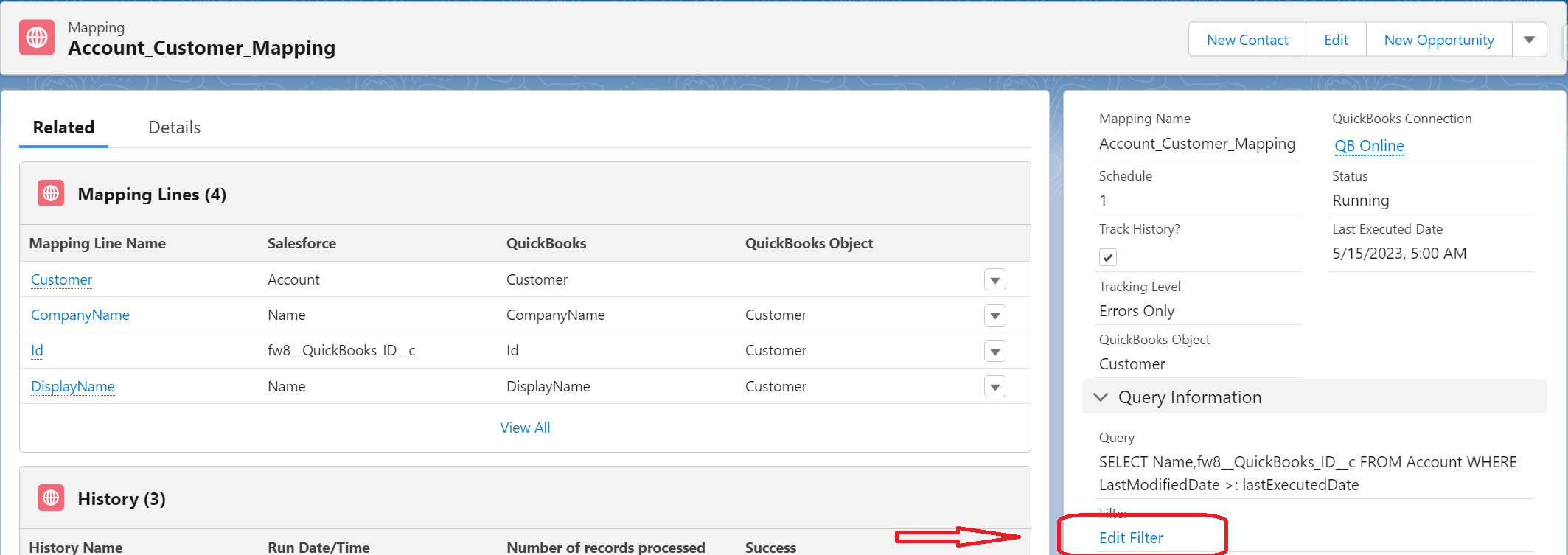Click the Mapping object icon in the header

[x=37, y=38]
